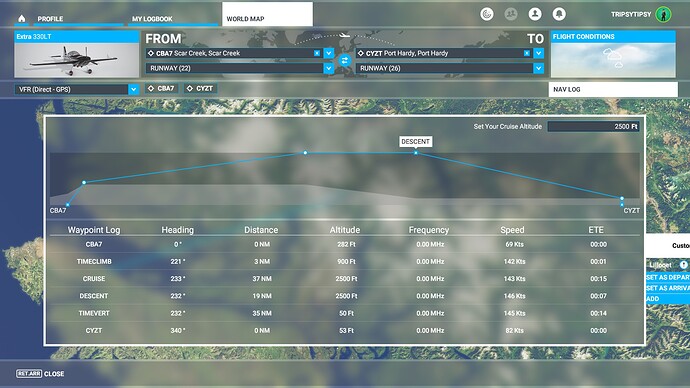Open the user profile icon
Viewport: 690px width, 388px height.
tap(535, 14)
